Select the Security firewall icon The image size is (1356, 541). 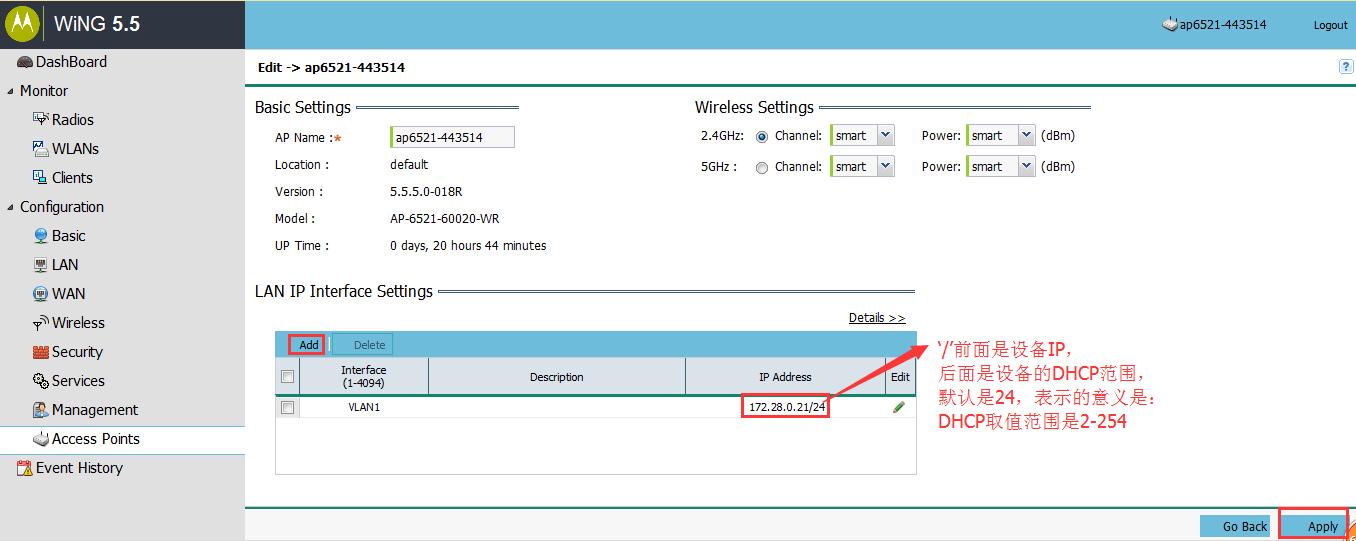click(41, 352)
